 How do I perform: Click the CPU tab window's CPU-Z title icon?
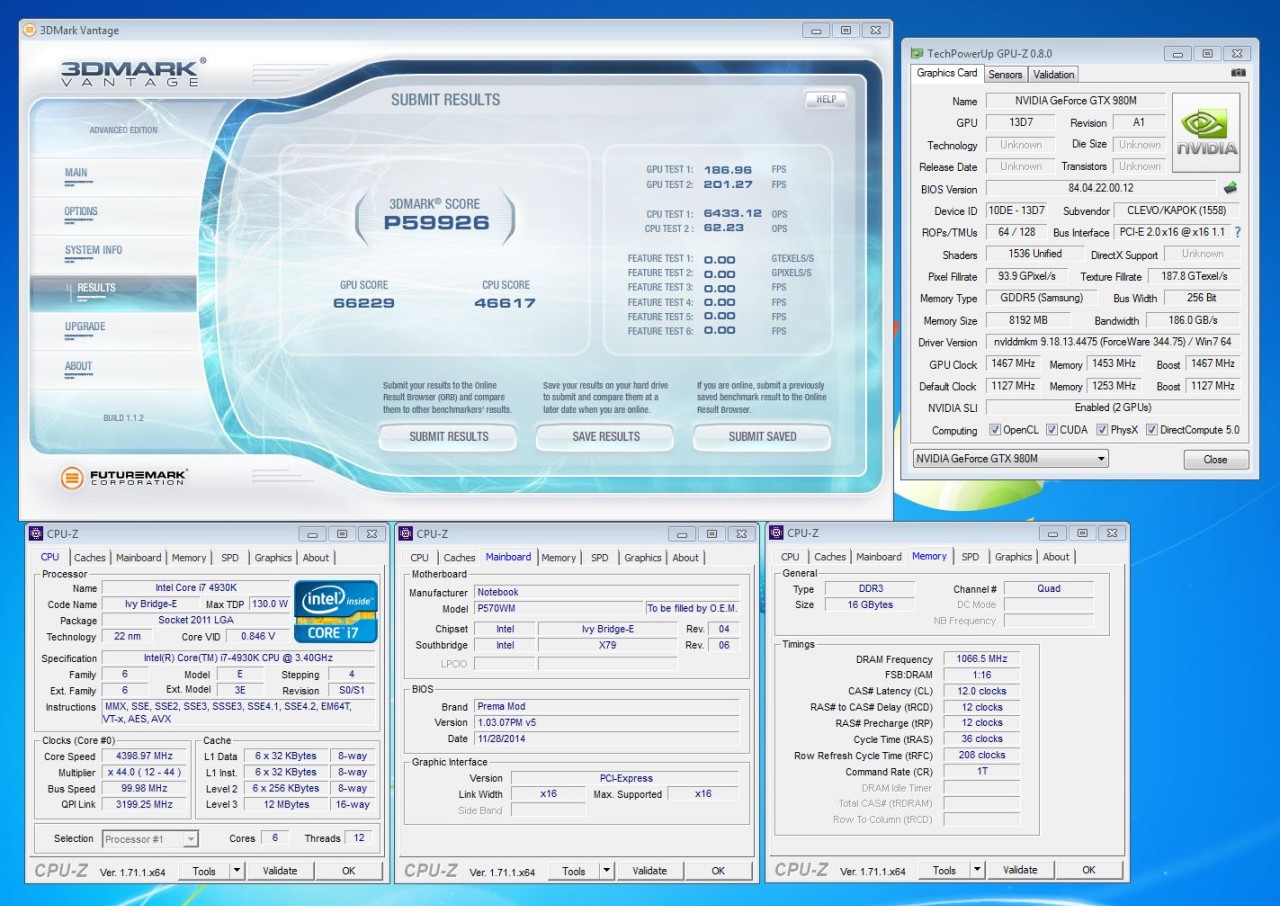[36, 533]
